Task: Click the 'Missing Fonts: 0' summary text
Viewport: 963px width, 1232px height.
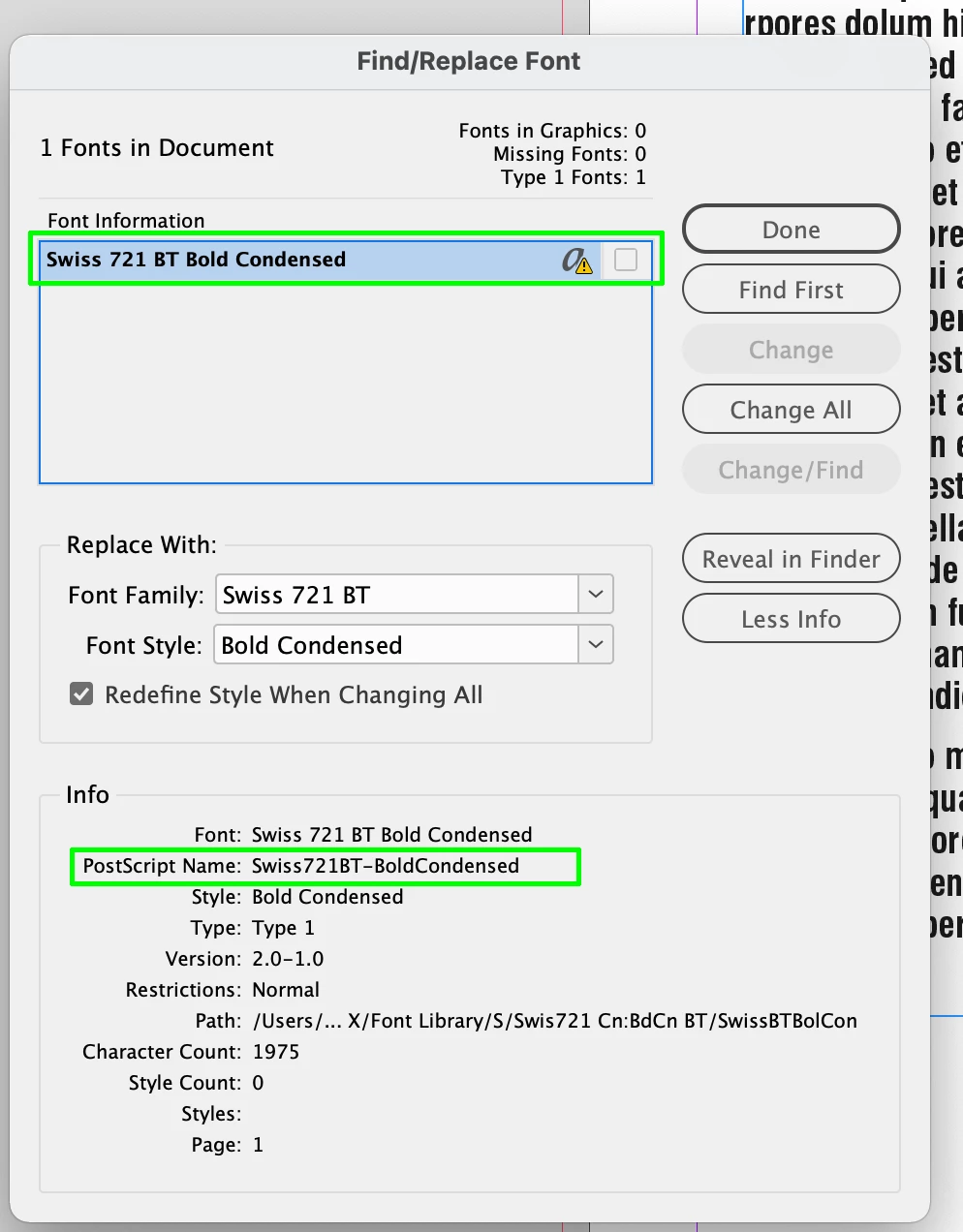Action: click(x=570, y=154)
